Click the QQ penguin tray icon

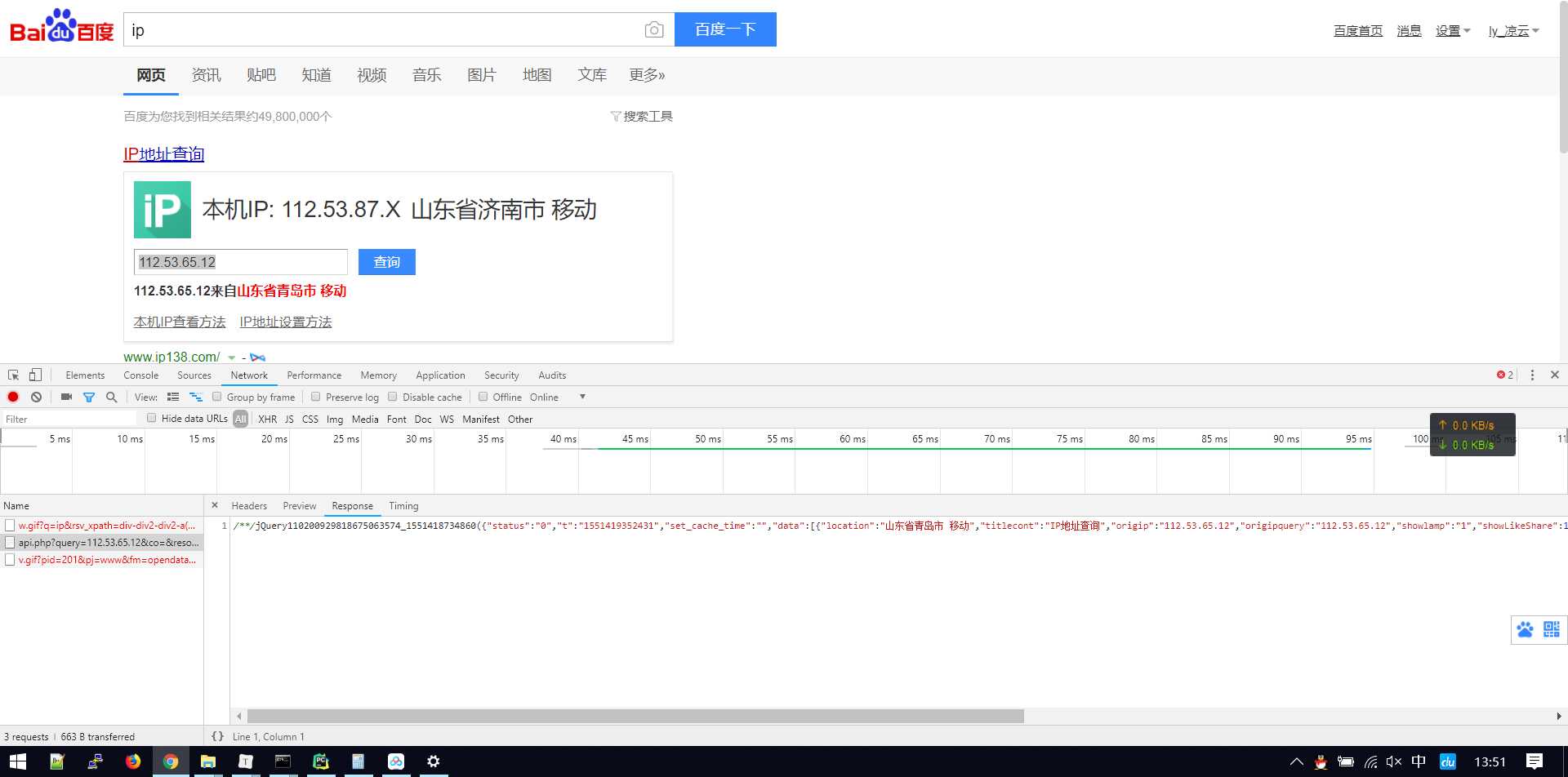(x=1321, y=761)
